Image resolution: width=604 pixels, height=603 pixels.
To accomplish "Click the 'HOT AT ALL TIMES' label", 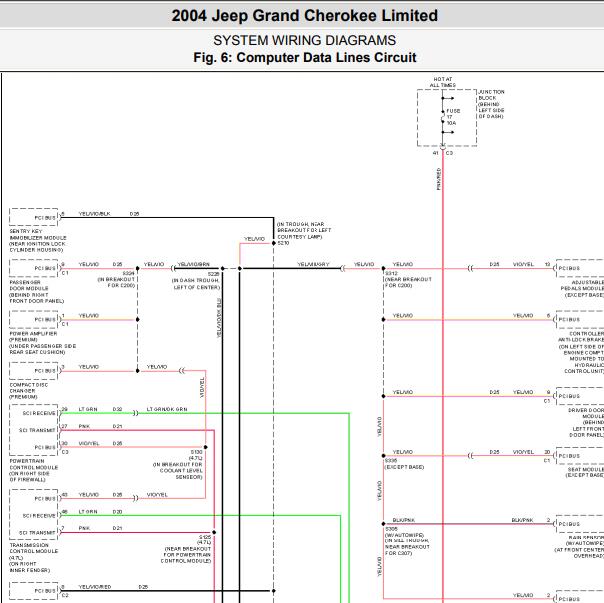I will coord(443,82).
